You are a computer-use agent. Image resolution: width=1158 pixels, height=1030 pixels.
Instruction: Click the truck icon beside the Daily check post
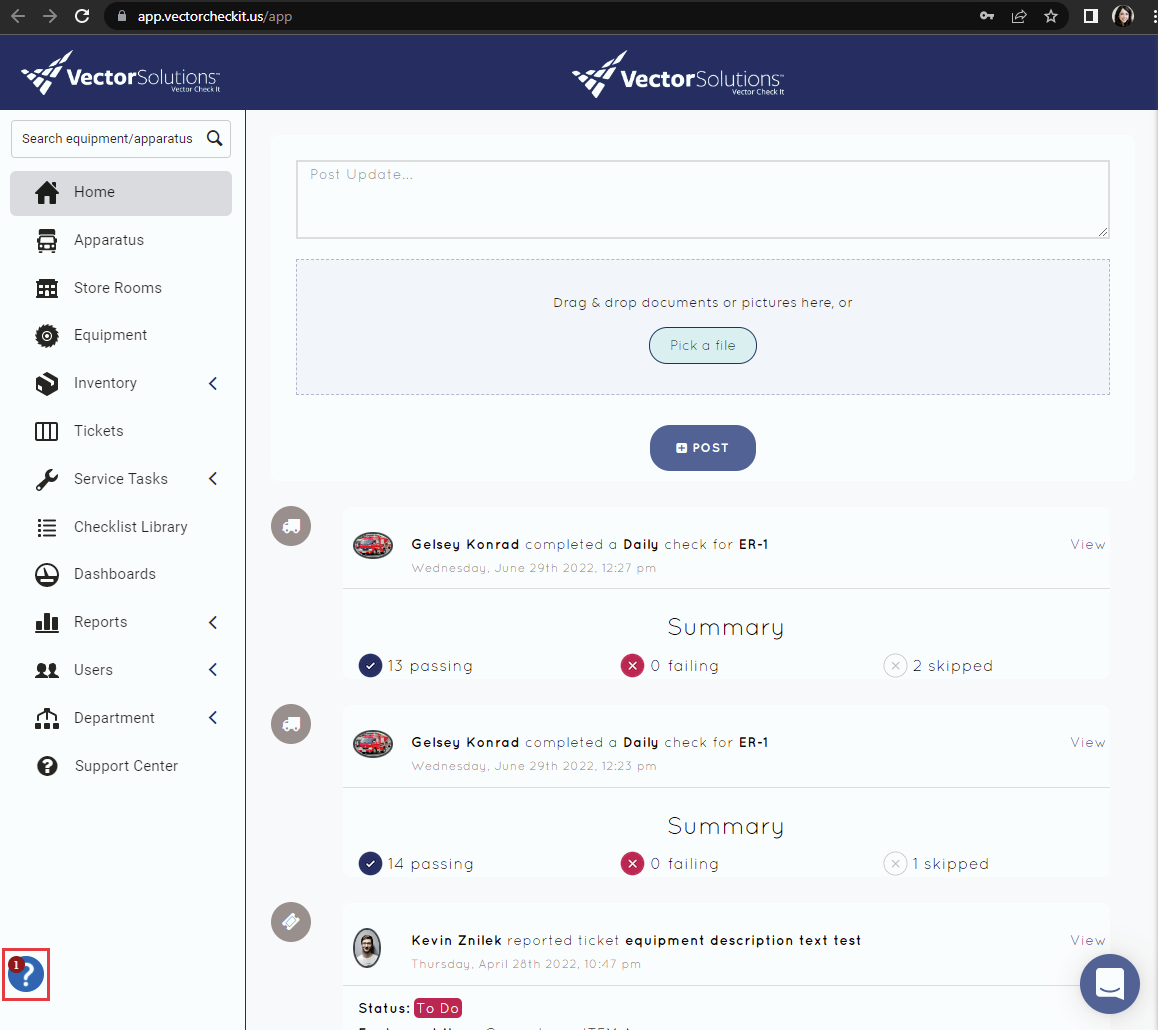pyautogui.click(x=290, y=525)
